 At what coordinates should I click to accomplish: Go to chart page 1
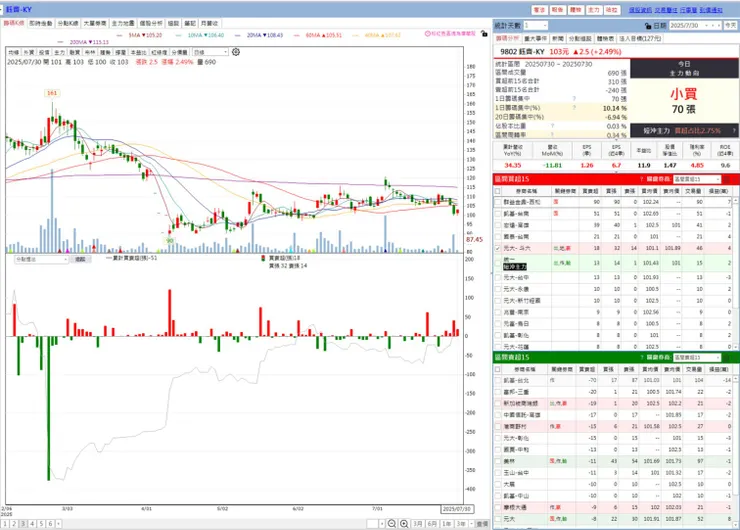[5, 523]
